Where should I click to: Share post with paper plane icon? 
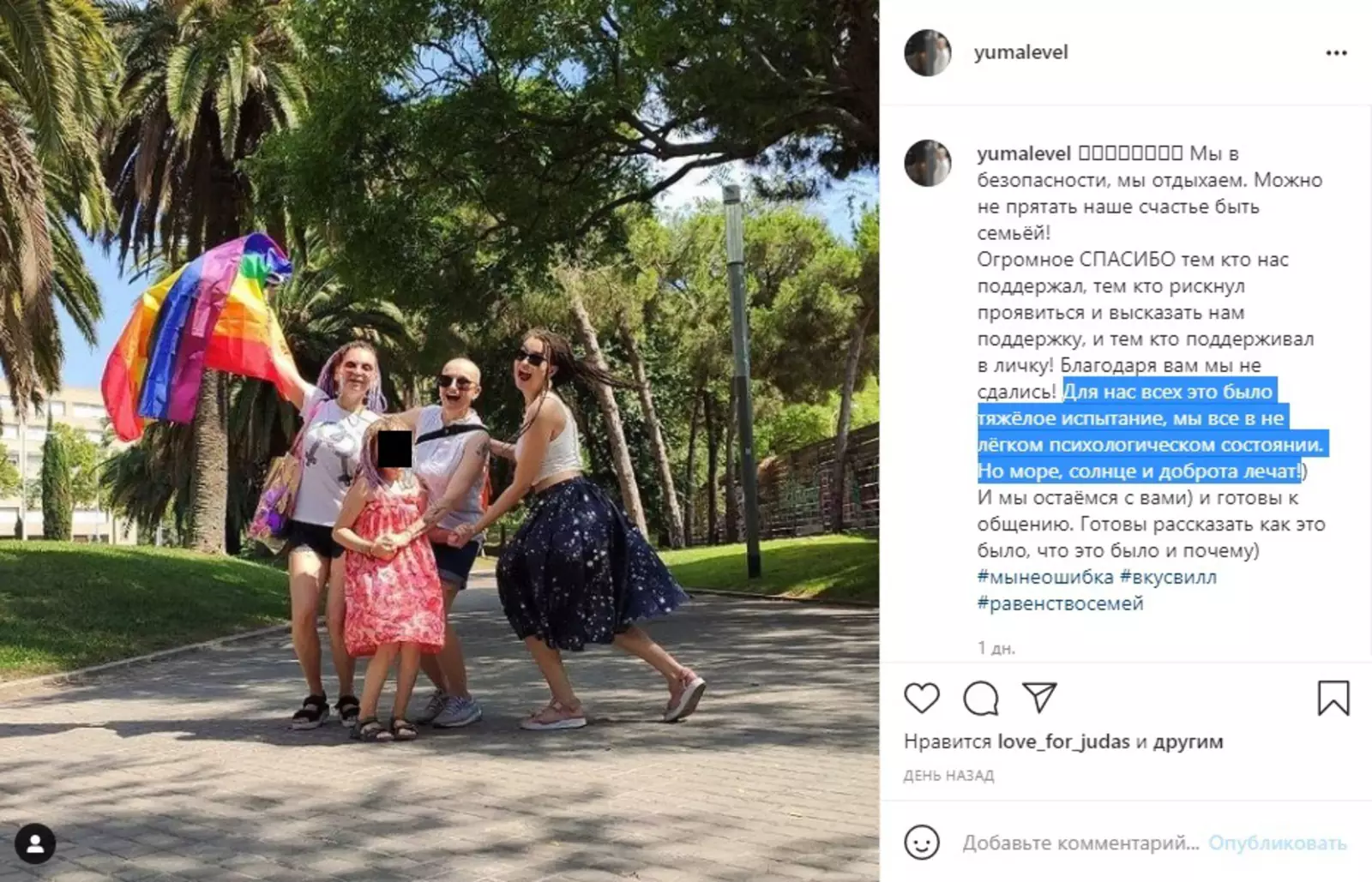(1039, 698)
